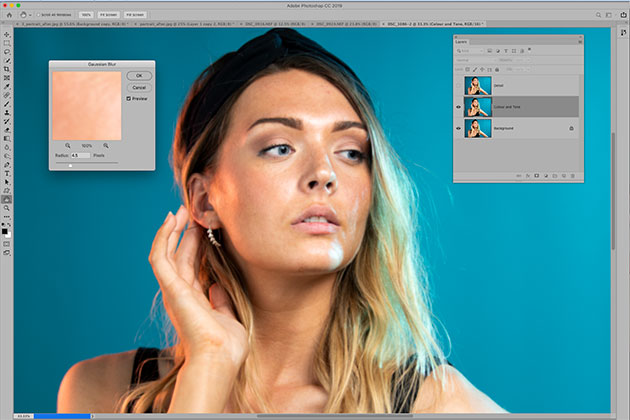Show the Detail layer visibility
630x420 pixels.
tap(458, 86)
